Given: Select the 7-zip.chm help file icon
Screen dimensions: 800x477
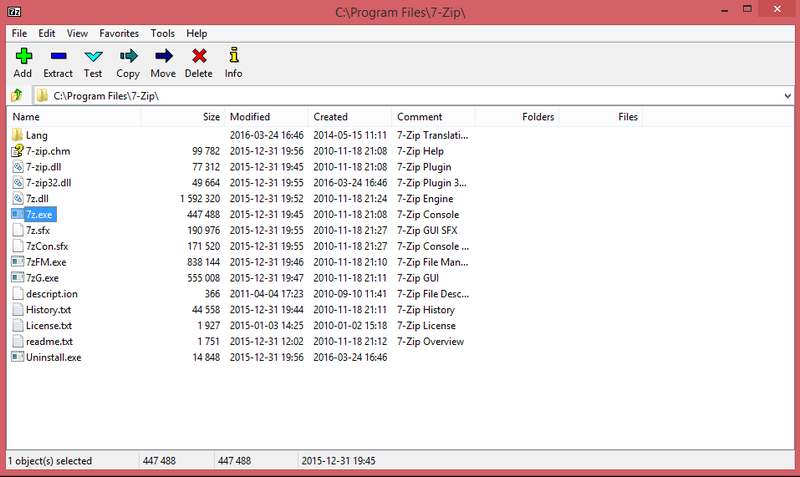Looking at the screenshot, I should (17, 150).
